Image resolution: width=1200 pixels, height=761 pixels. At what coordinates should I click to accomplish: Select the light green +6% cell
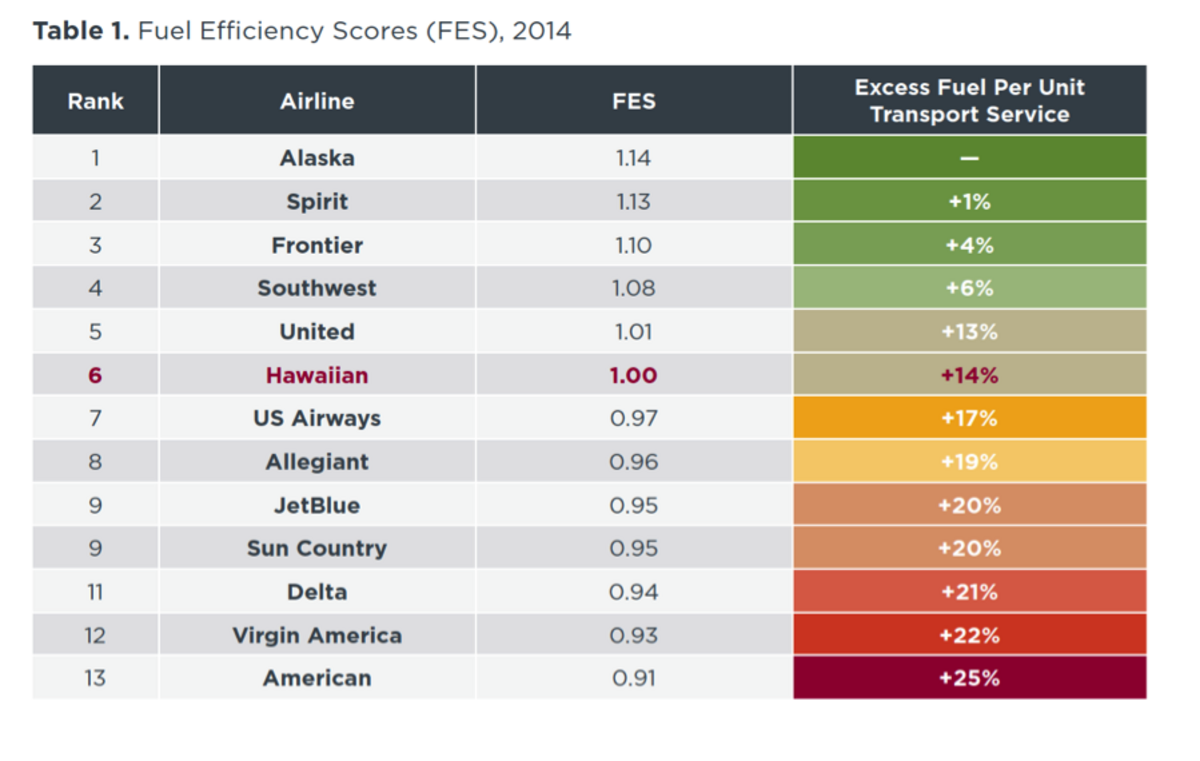point(969,288)
